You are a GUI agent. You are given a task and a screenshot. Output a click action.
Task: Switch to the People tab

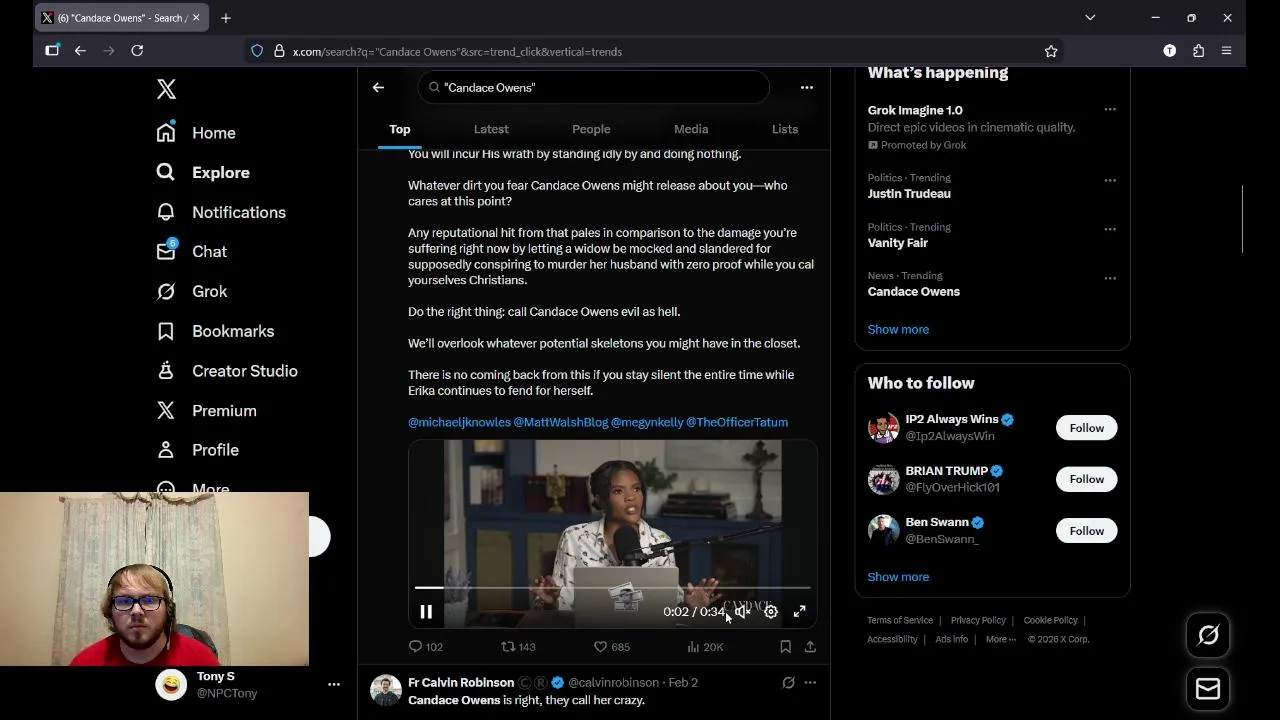[591, 129]
